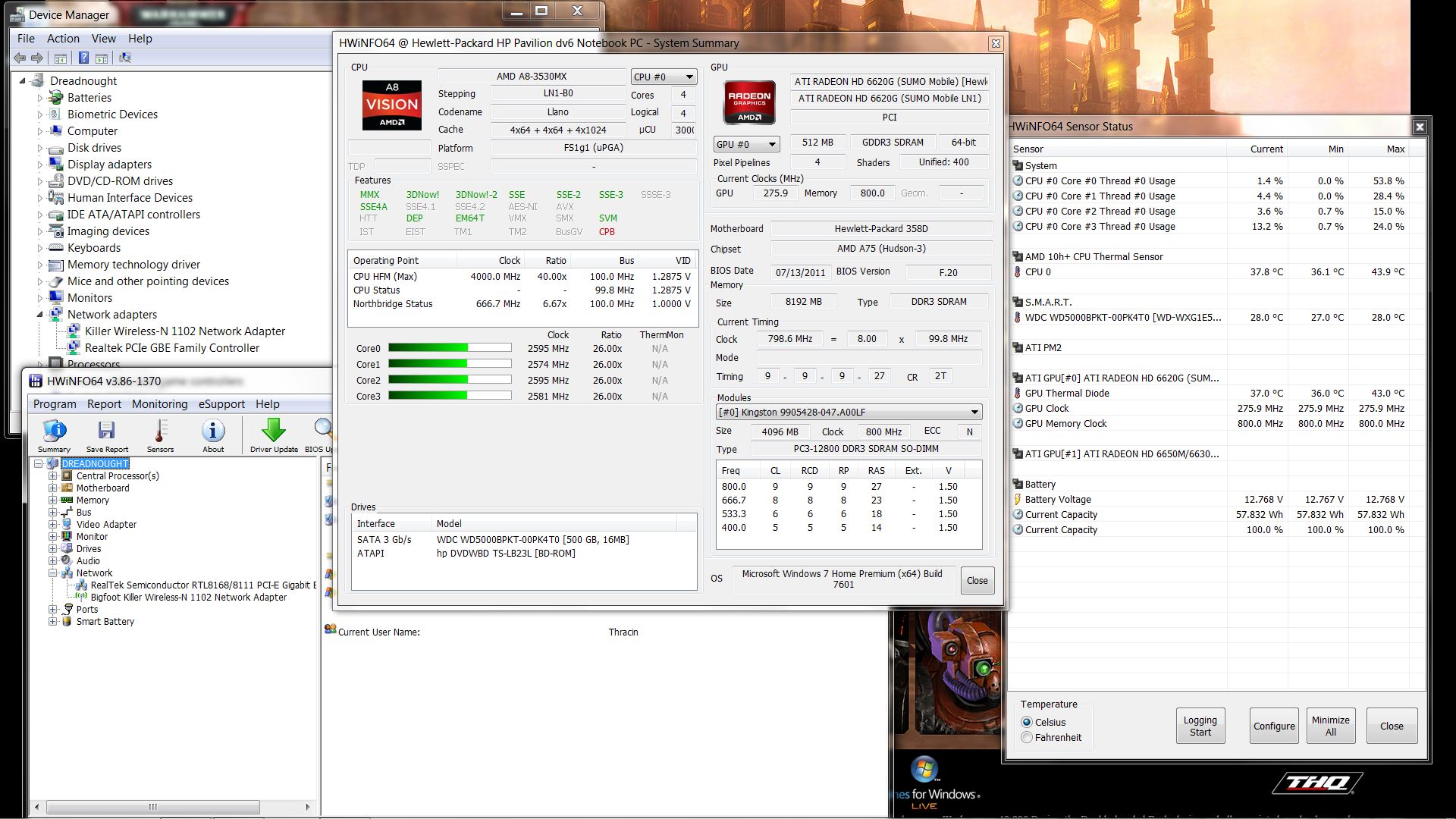1456x819 pixels.
Task: Click scan for hardware changes icon
Action: [125, 58]
